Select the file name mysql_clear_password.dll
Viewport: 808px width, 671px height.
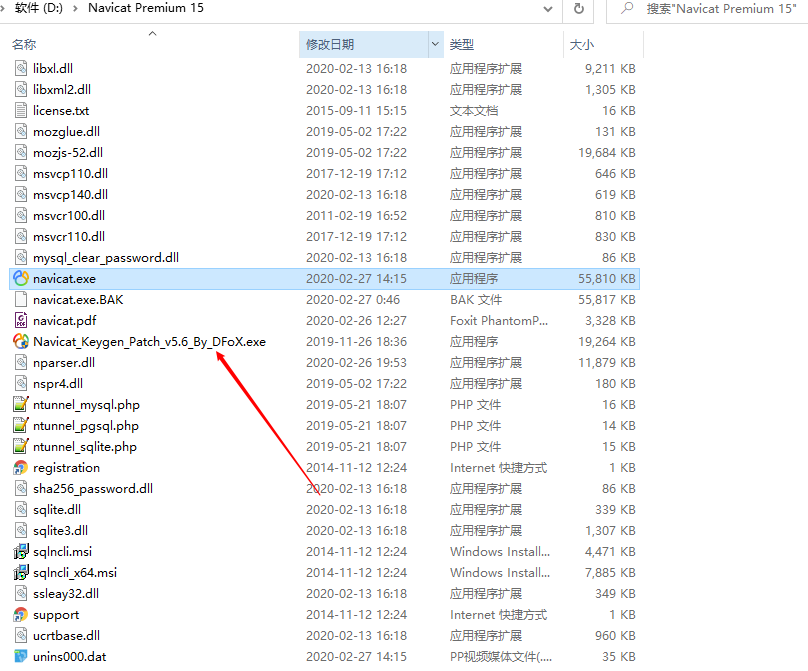pyautogui.click(x=106, y=258)
